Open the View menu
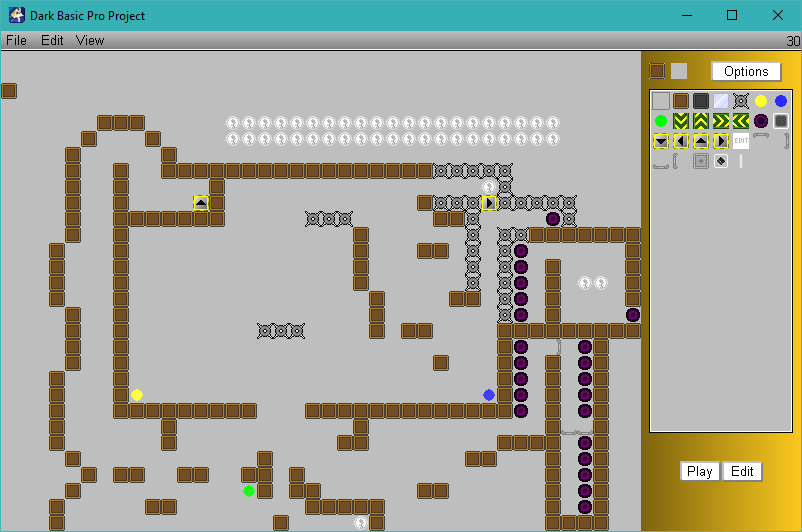The width and height of the screenshot is (802, 532). [90, 40]
